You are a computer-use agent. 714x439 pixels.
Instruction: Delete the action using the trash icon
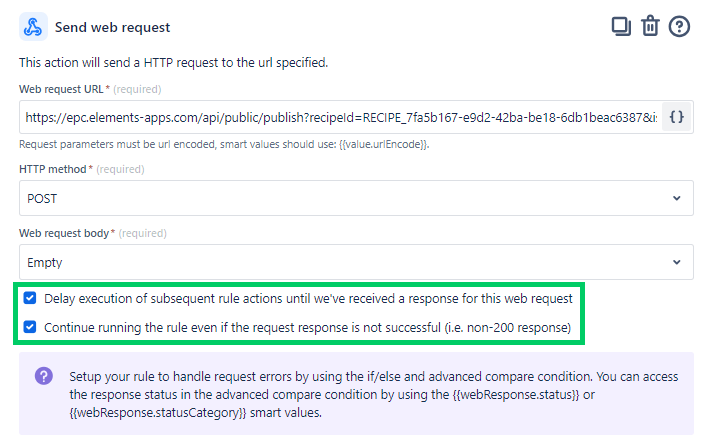coord(650,26)
